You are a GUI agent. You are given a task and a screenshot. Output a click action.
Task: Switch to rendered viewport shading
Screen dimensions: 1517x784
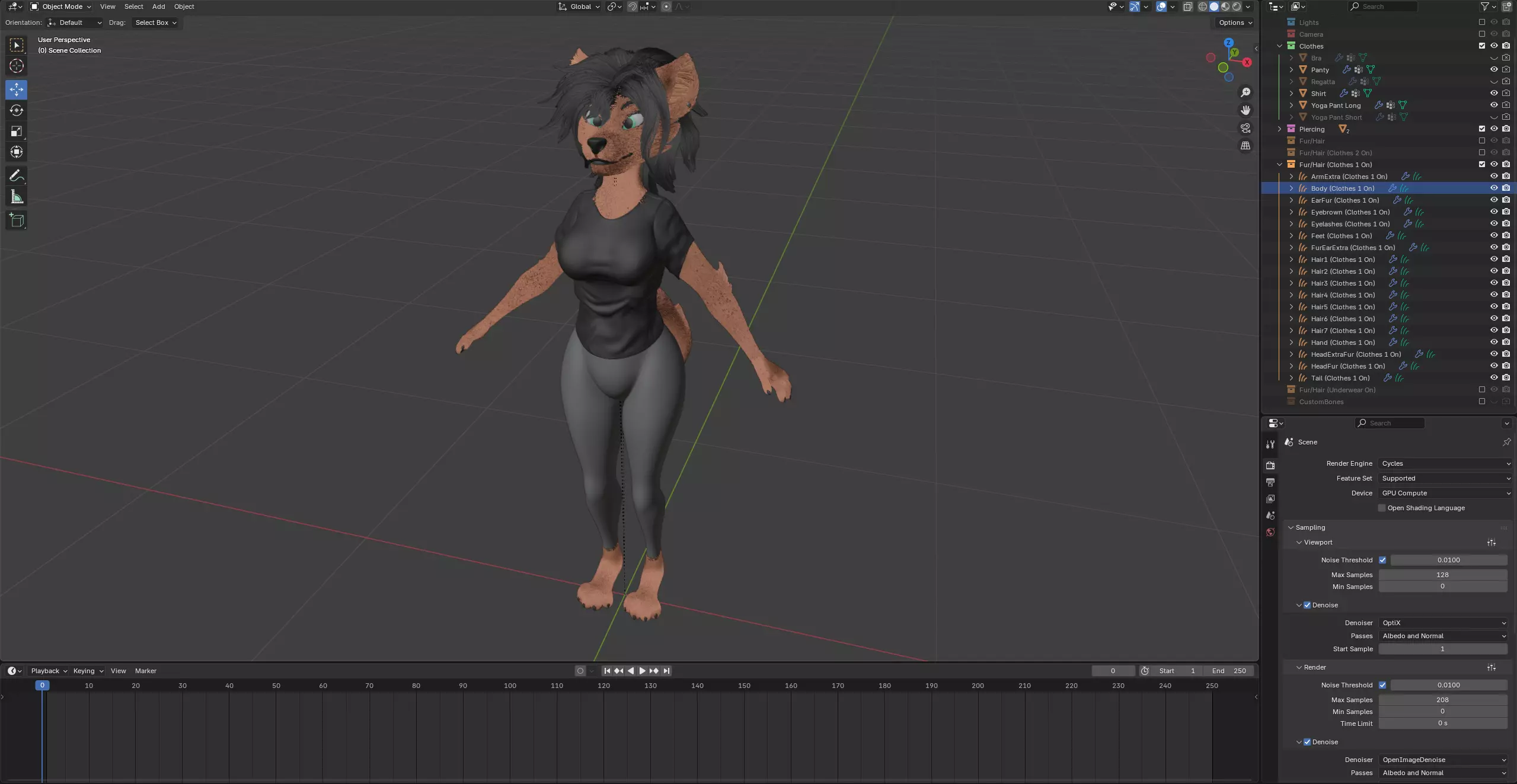pos(1237,7)
